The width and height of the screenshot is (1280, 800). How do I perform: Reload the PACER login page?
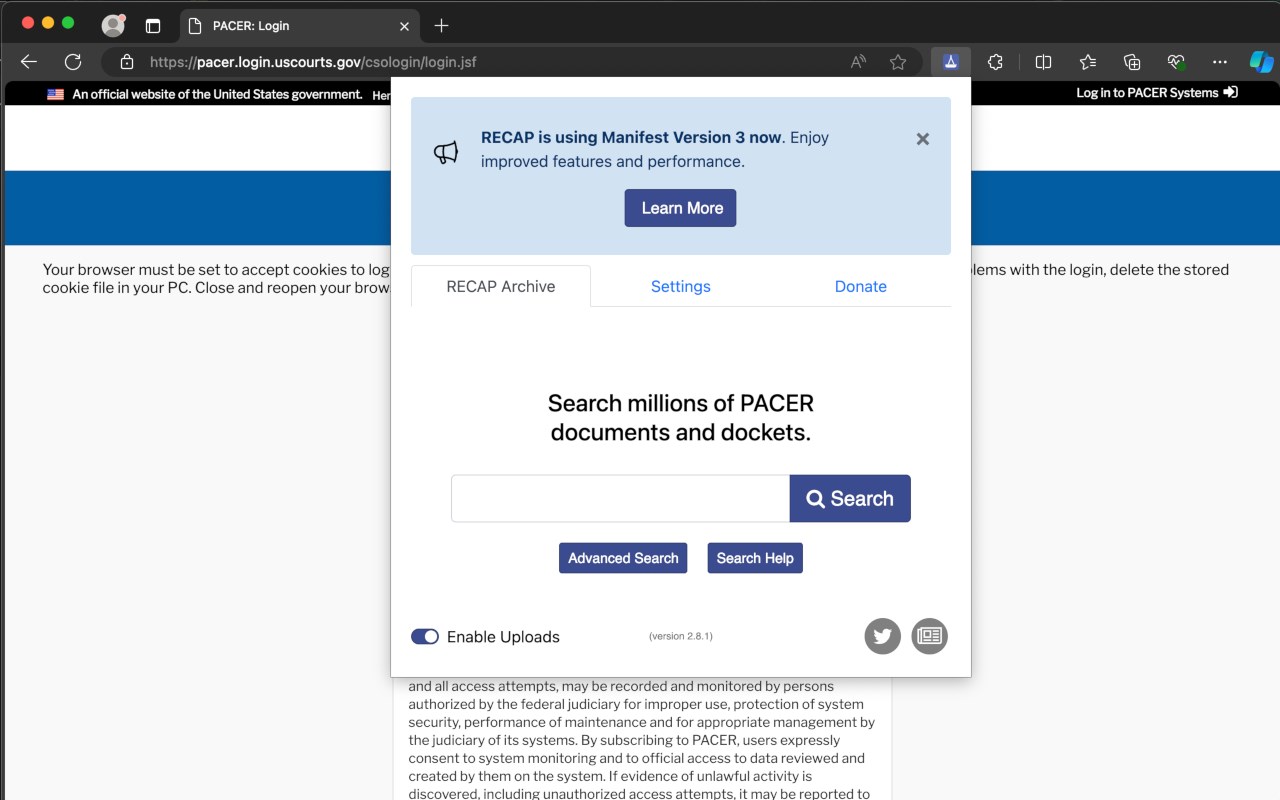click(73, 62)
